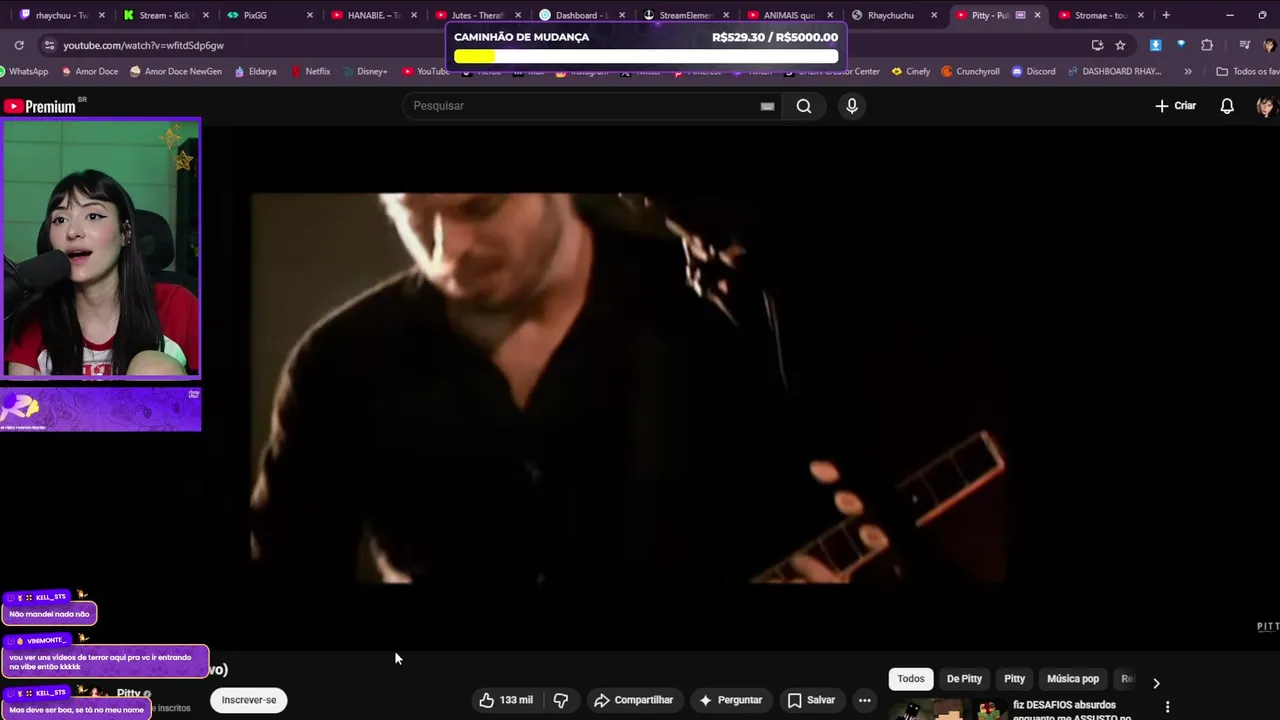
Task: Open options menu for DESAFIOS absurdos video
Action: point(1167,707)
